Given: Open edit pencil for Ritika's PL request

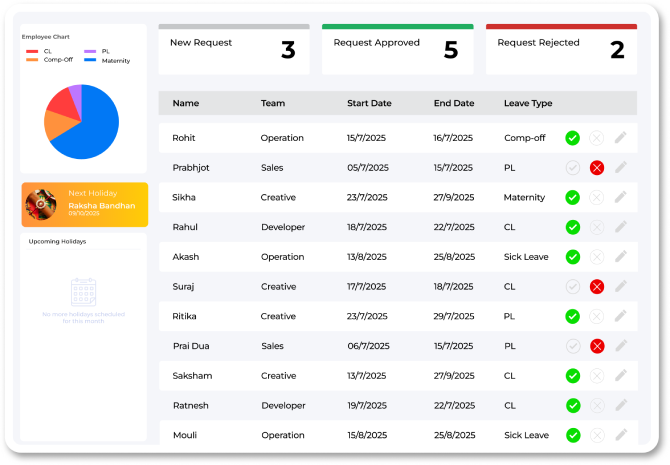Looking at the screenshot, I should (x=621, y=317).
